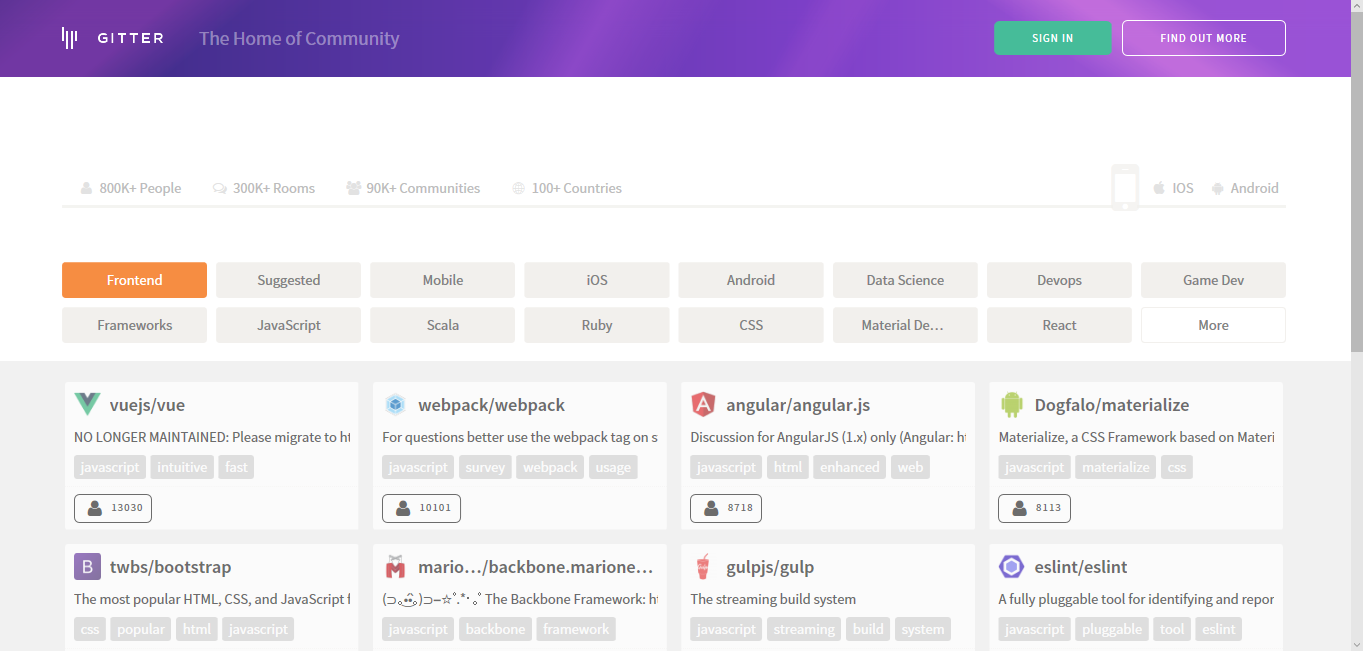The image size is (1363, 651).
Task: Click the member count badge 8113
Action: [x=1034, y=508]
